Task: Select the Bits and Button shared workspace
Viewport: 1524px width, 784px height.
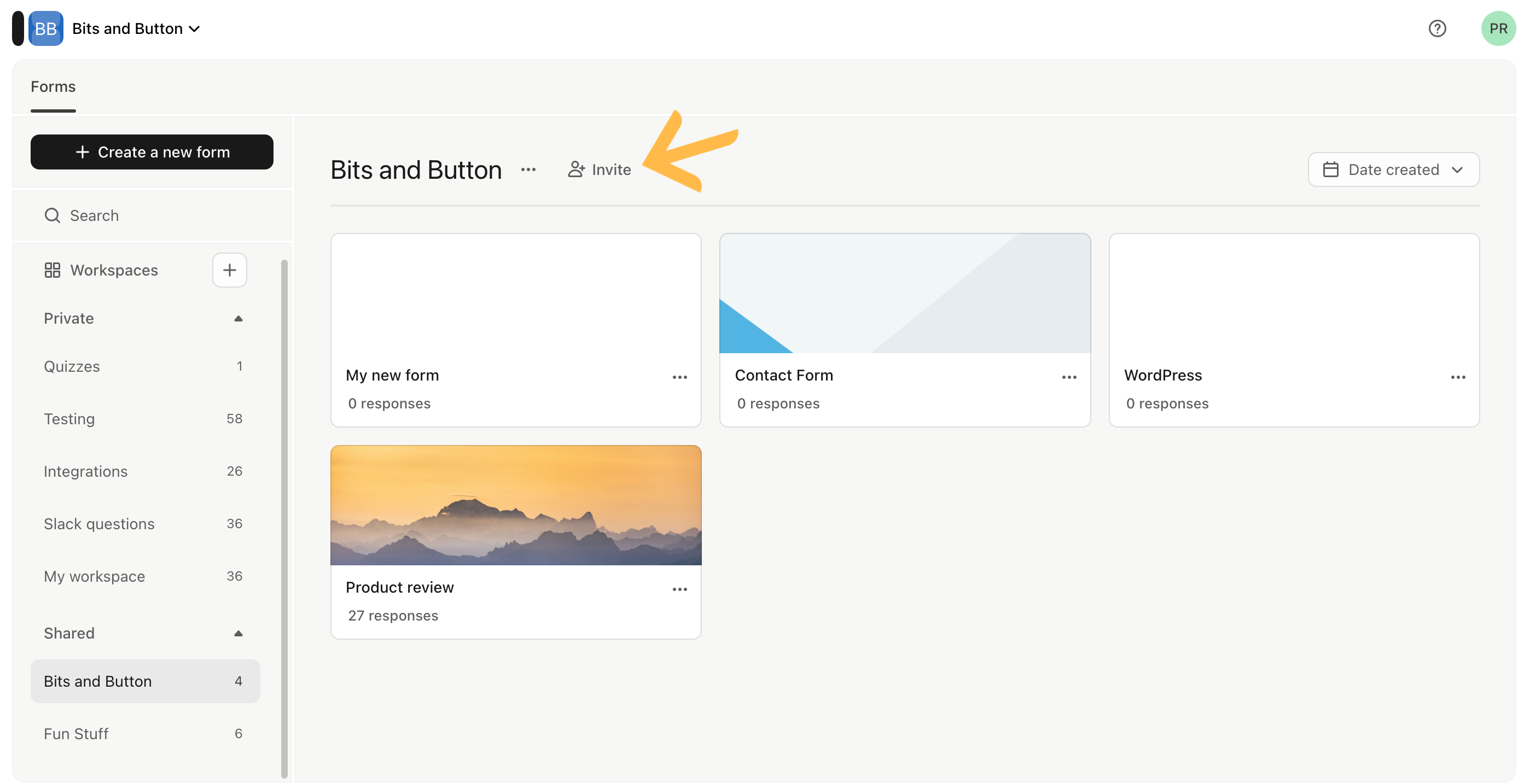Action: point(145,681)
